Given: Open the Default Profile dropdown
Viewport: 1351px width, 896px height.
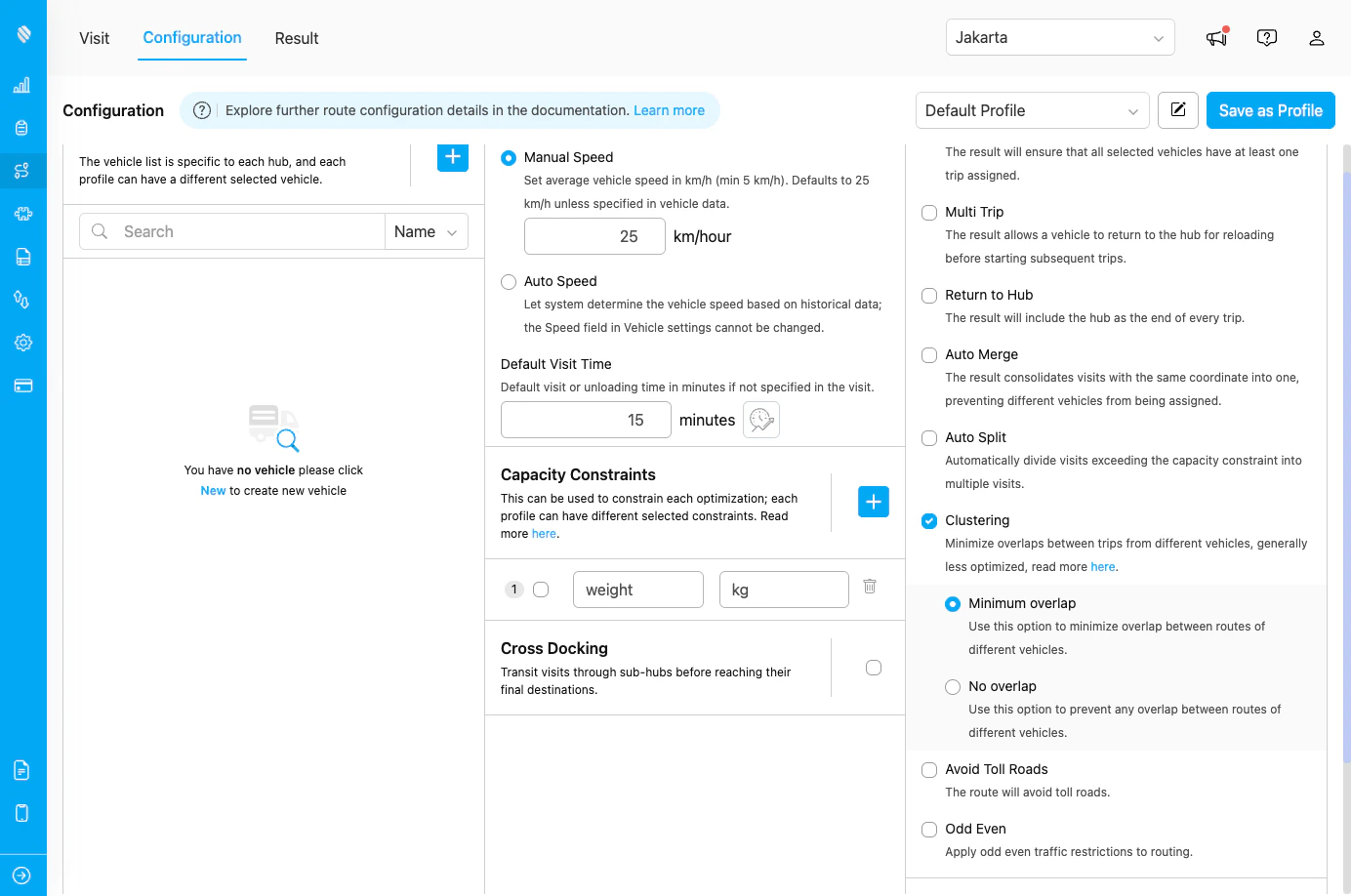Looking at the screenshot, I should click(x=1031, y=110).
